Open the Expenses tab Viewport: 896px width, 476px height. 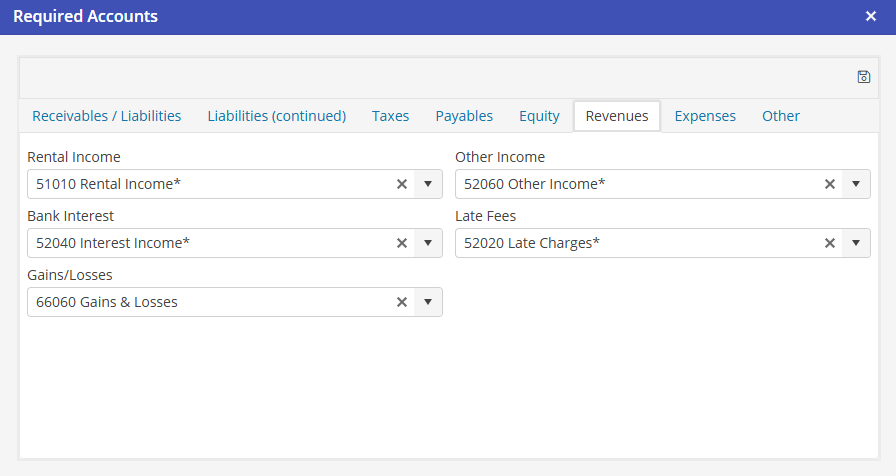[x=705, y=116]
